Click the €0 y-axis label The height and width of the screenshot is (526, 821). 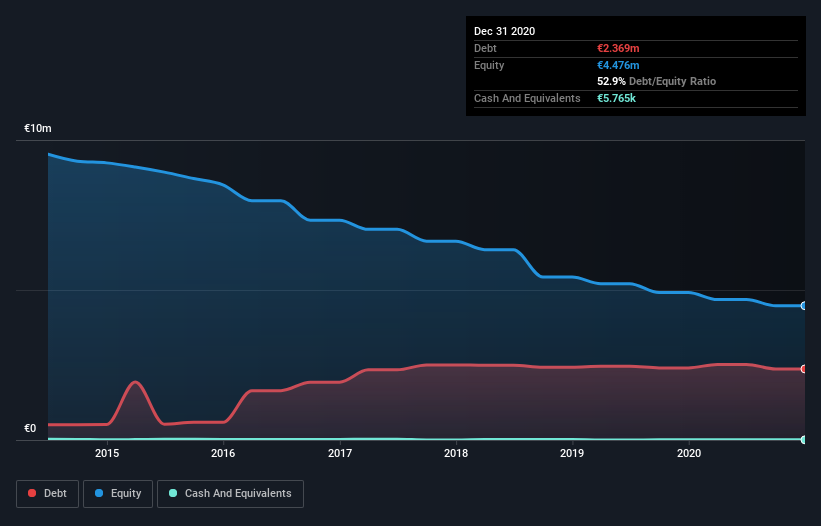click(30, 428)
